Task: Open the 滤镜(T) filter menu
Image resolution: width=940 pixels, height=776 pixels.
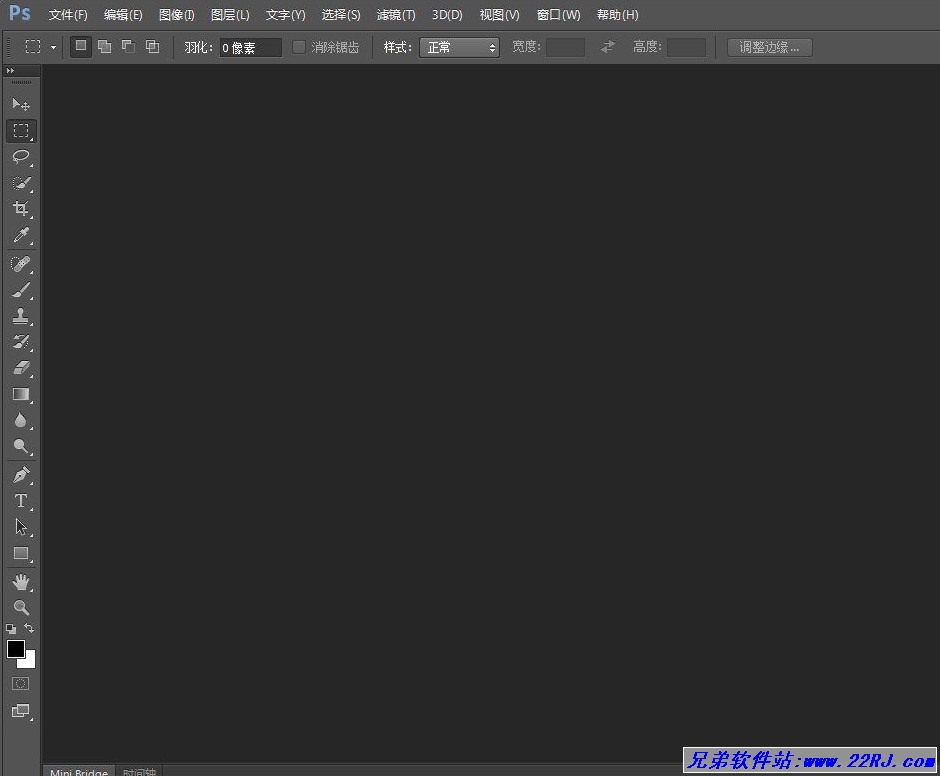Action: coord(396,15)
